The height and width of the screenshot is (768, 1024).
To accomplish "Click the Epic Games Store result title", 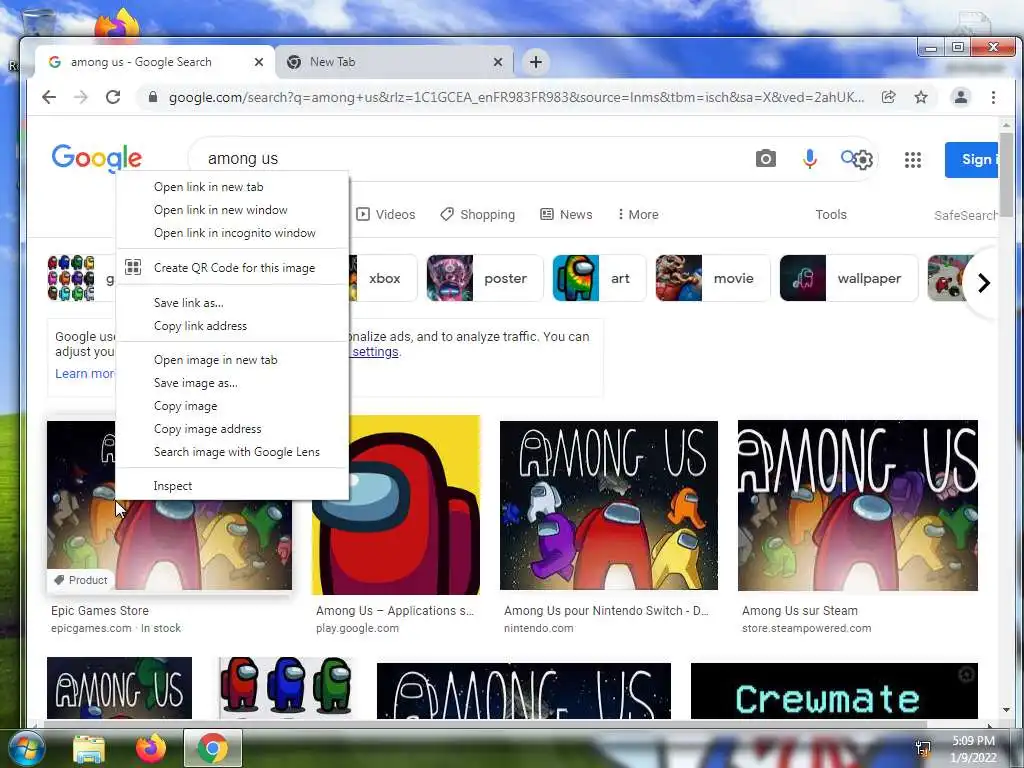I will point(100,611).
